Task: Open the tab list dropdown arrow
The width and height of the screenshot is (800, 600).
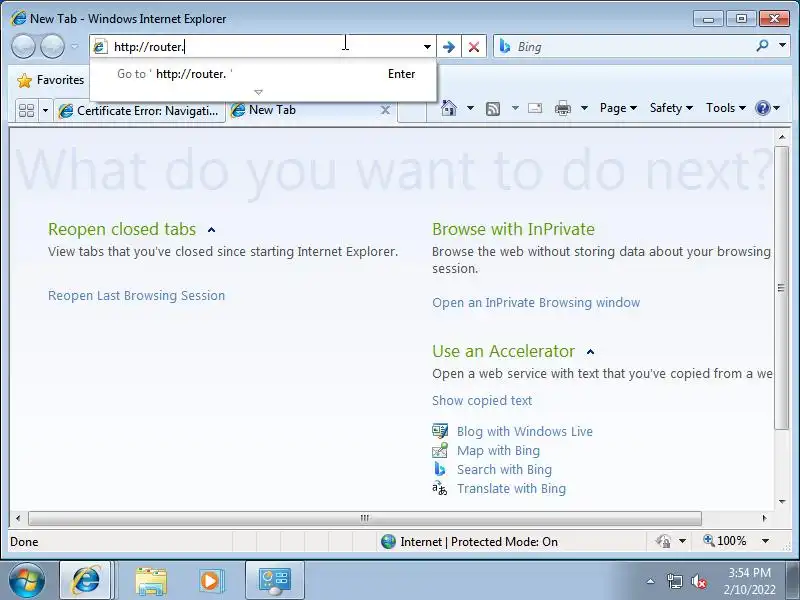Action: (45, 110)
